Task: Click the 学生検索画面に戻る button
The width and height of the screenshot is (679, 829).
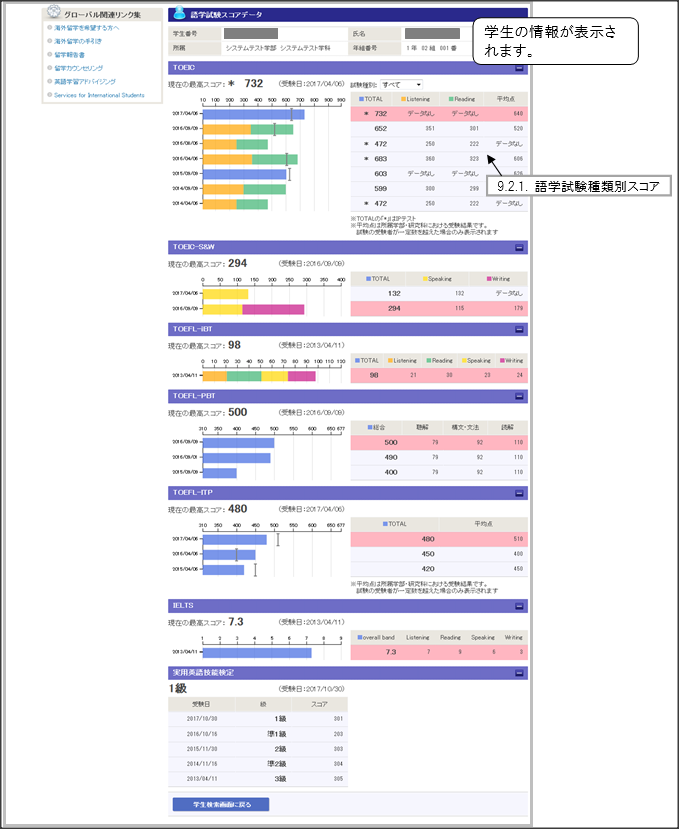Action: tap(221, 804)
